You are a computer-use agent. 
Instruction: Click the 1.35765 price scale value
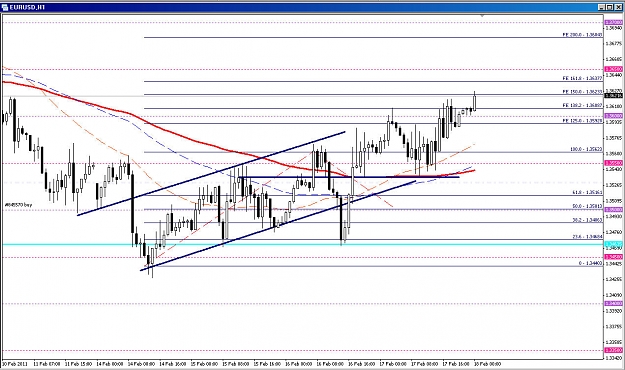click(613, 138)
